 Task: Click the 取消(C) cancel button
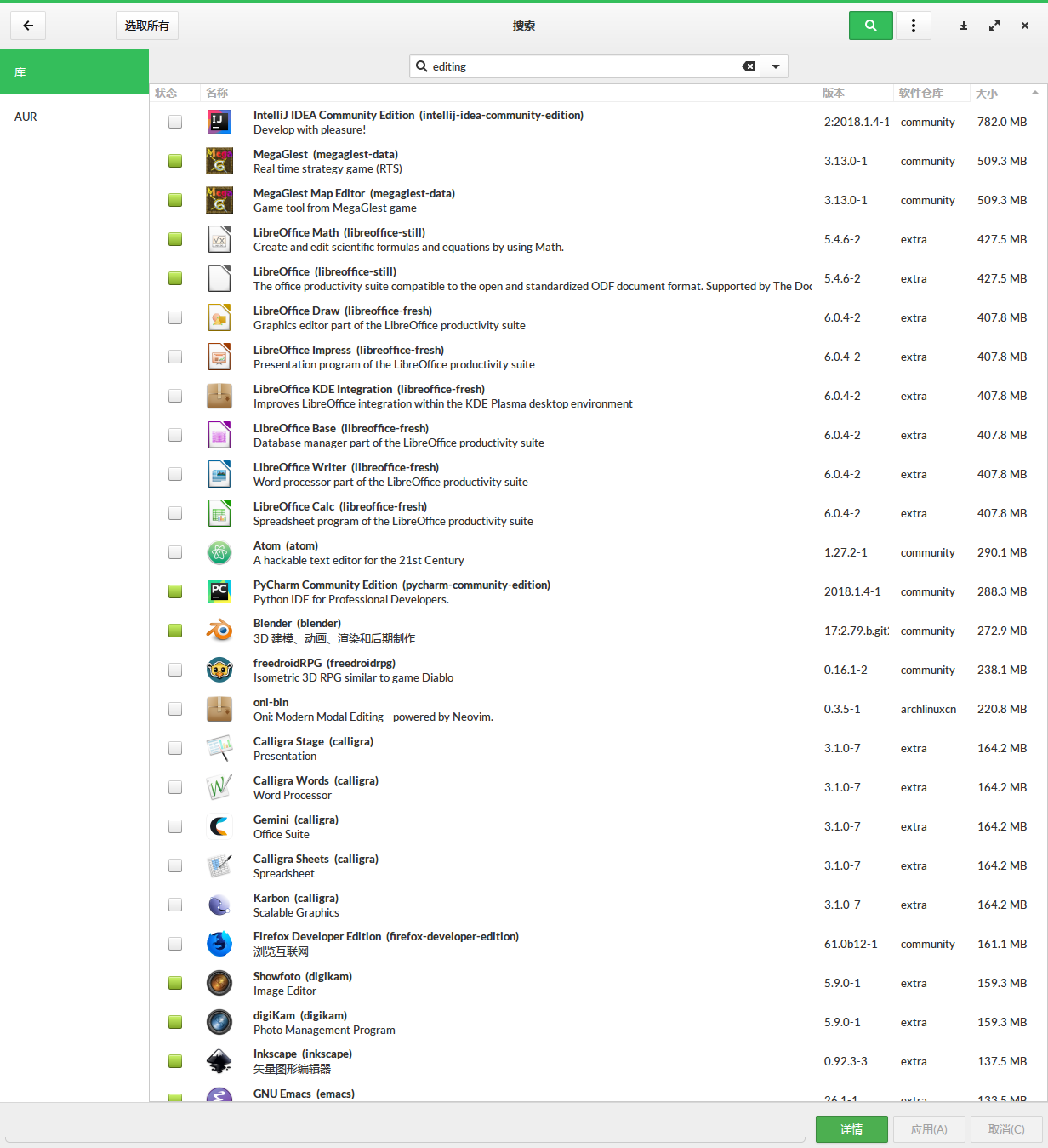point(1006,1129)
